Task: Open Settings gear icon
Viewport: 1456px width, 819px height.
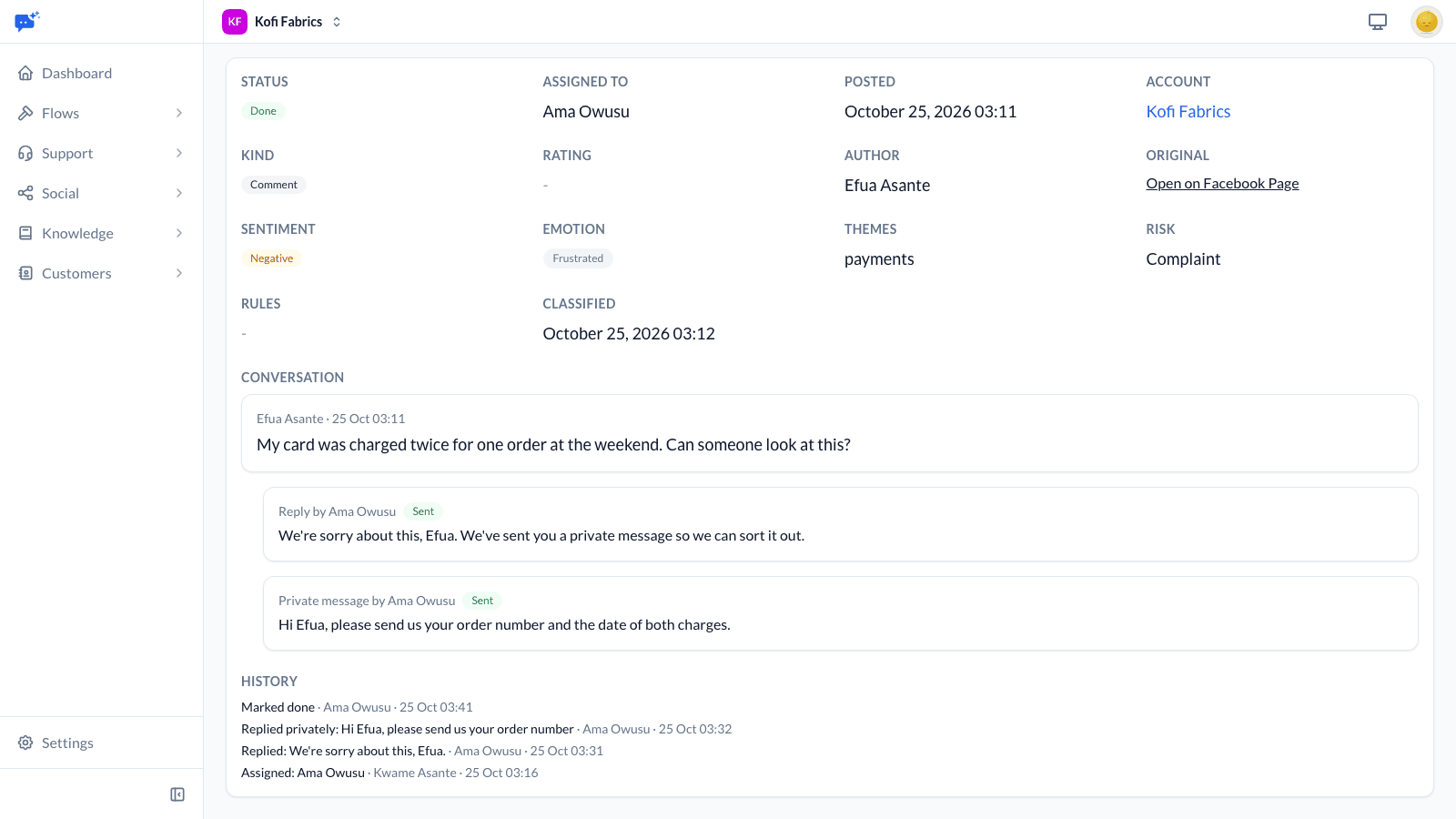Action: [25, 743]
